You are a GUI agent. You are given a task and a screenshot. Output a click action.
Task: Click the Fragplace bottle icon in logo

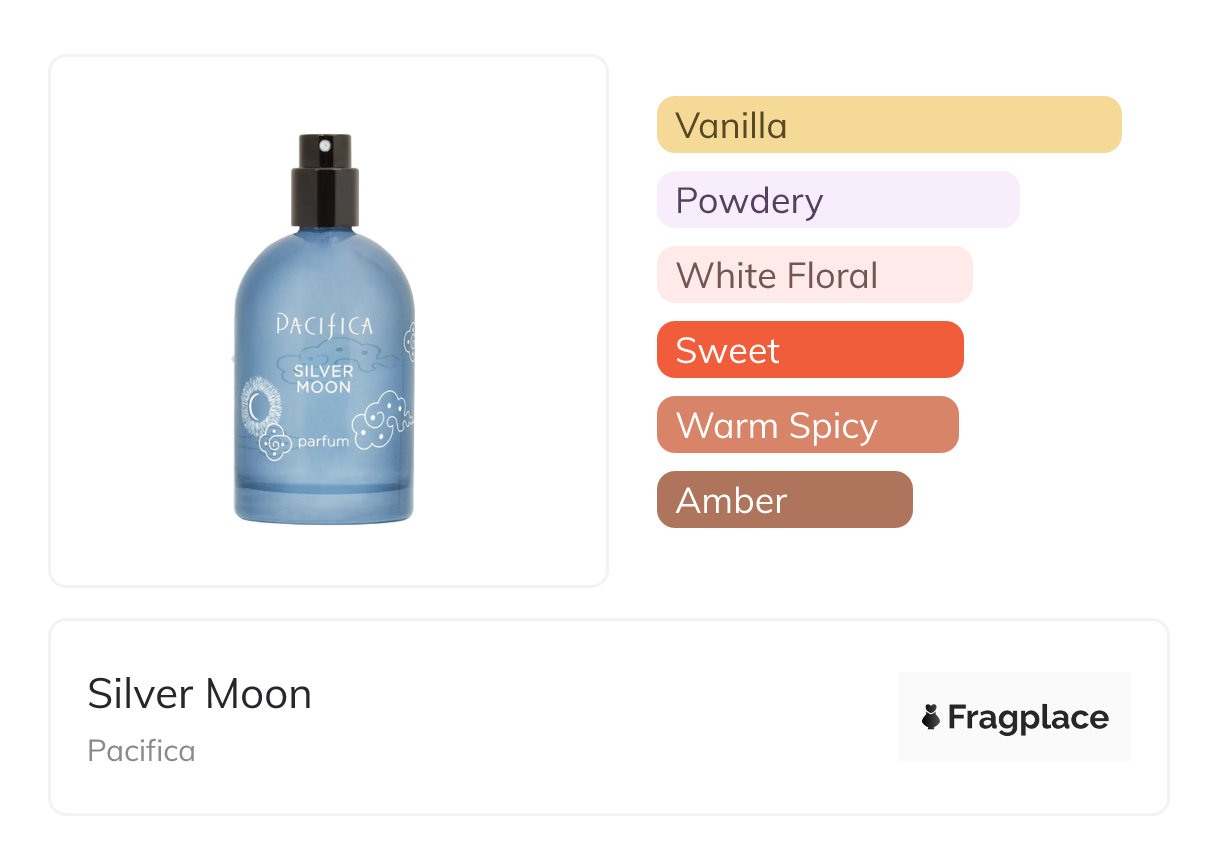pos(931,717)
